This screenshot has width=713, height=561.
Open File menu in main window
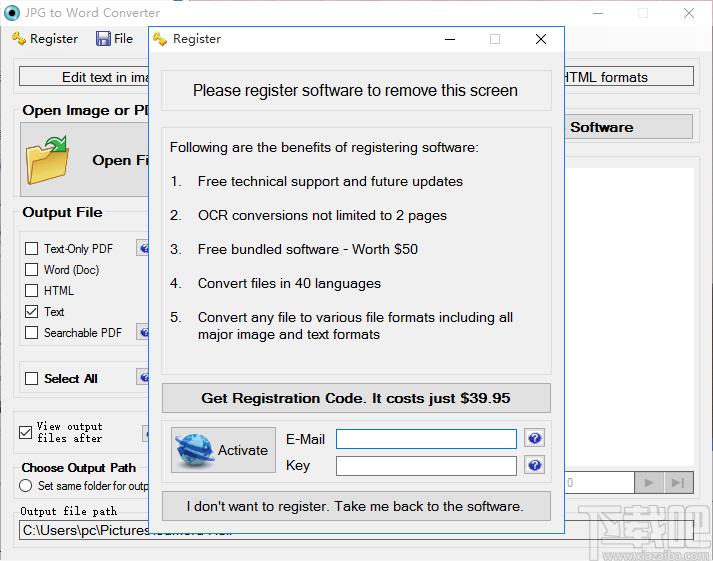114,39
